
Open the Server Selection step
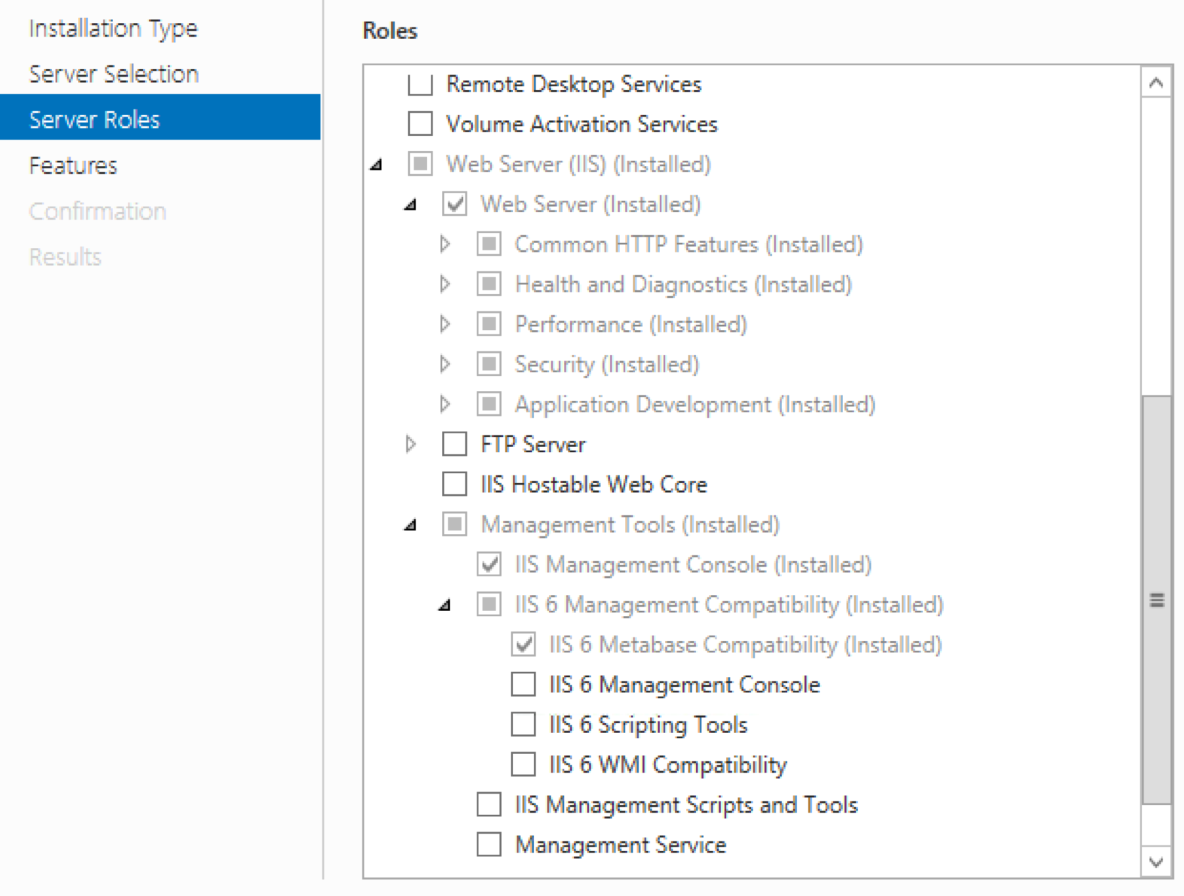pos(114,74)
